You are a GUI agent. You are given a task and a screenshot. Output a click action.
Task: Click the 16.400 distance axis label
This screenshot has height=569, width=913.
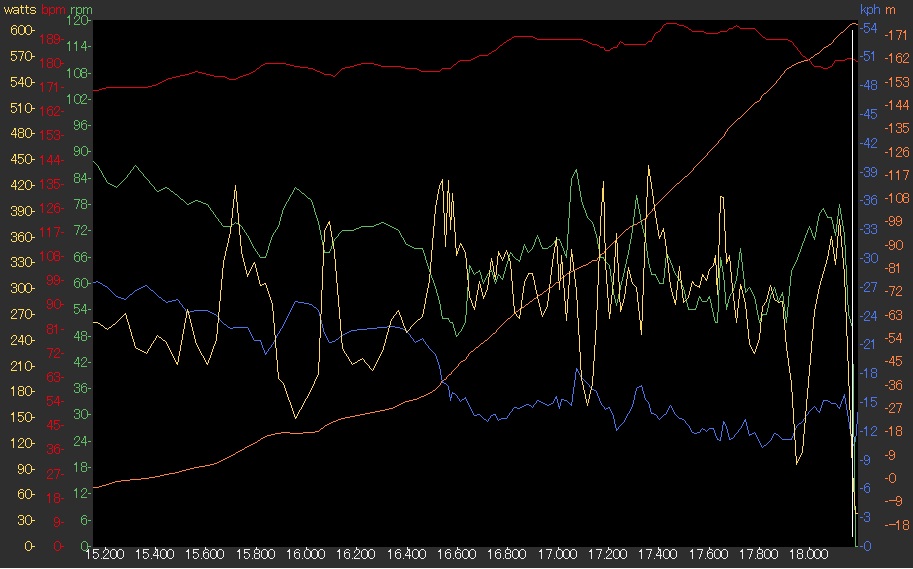(406, 554)
